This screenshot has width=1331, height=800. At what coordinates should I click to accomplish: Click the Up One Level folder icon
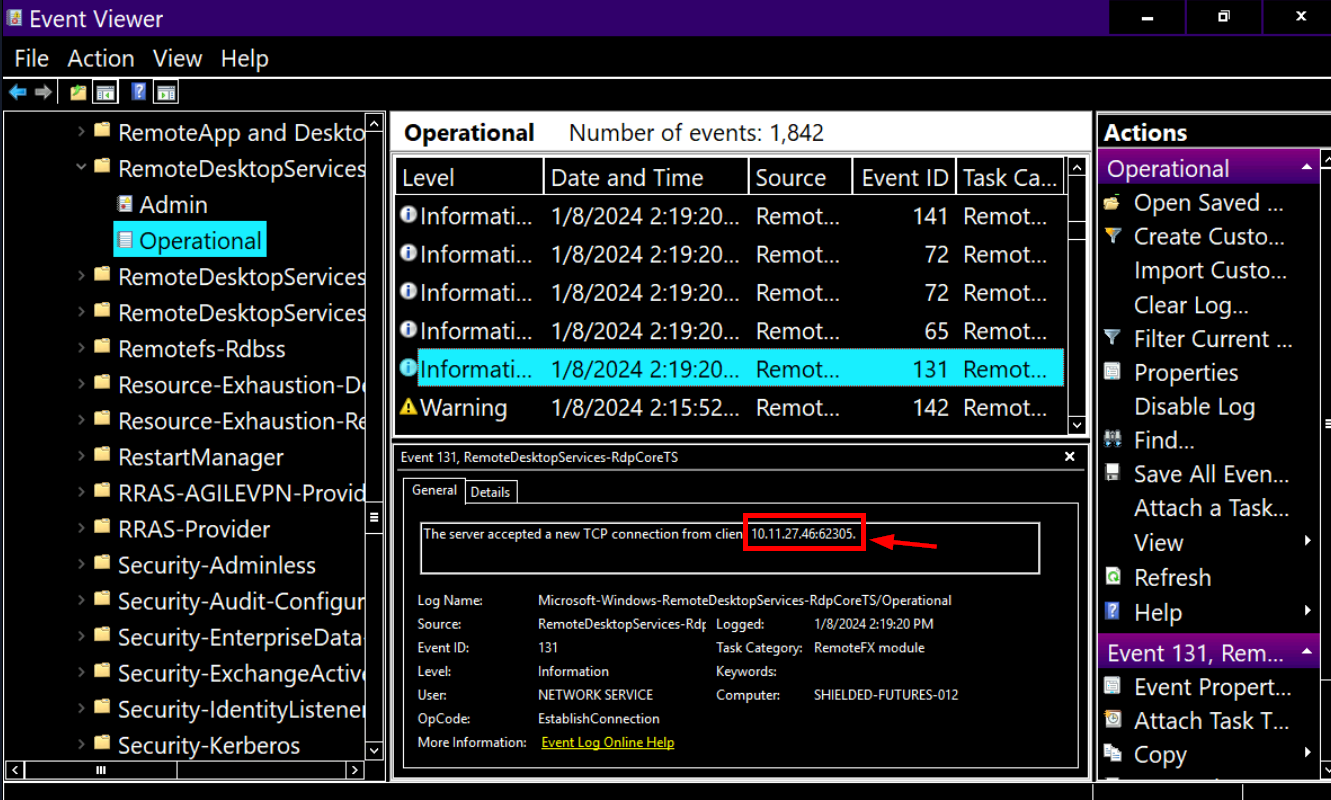click(78, 92)
